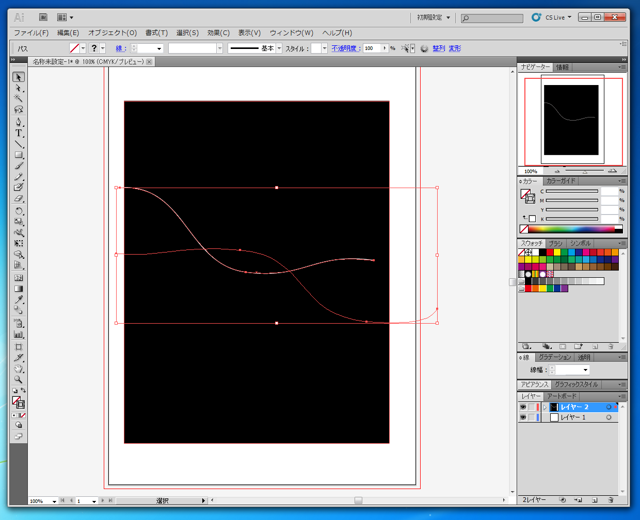This screenshot has height=520, width=640.
Task: Open the stroke weight dropdown in control bar
Action: [x=158, y=48]
